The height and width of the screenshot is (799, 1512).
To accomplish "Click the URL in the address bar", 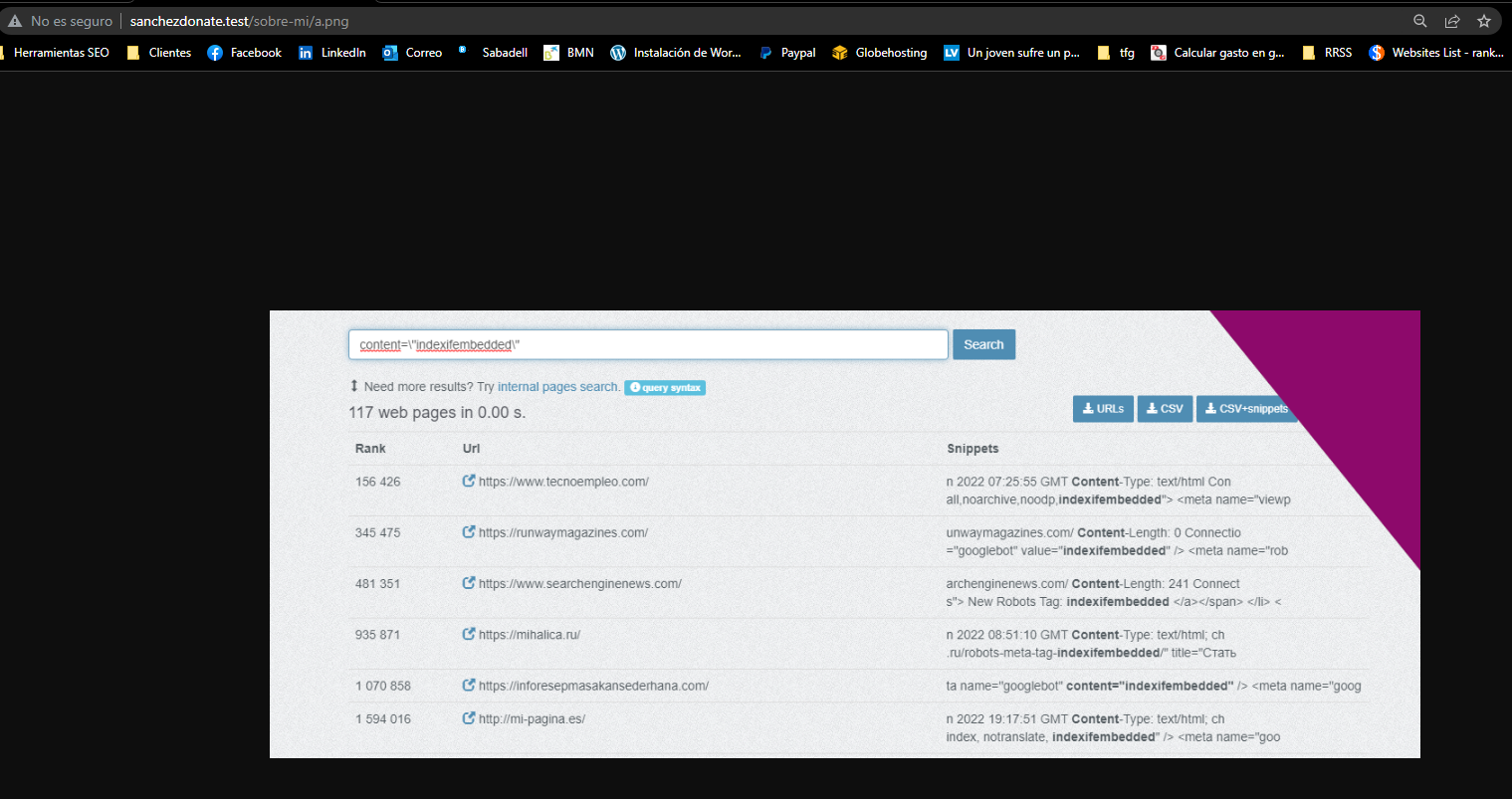I will pos(239,21).
